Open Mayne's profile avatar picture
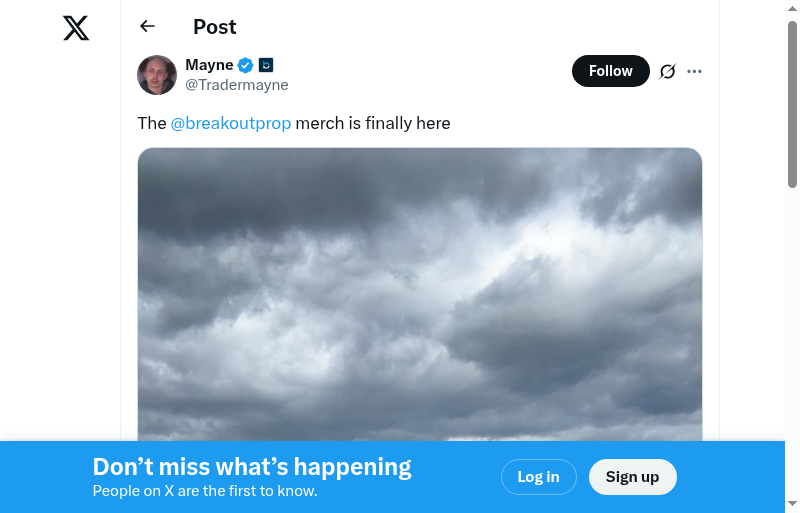This screenshot has width=800, height=513. coord(157,75)
